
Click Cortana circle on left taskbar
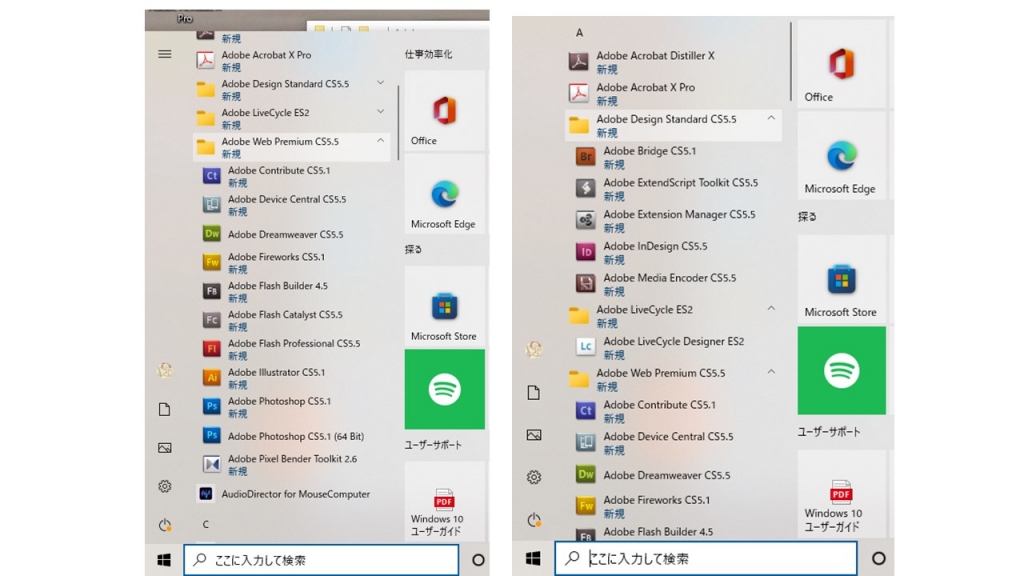point(478,560)
